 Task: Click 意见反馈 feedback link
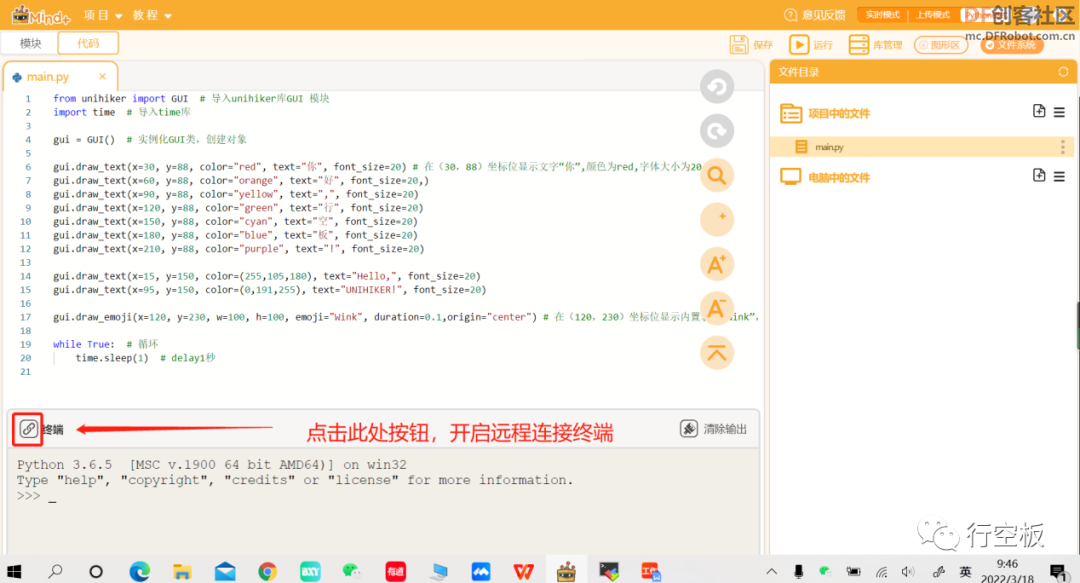click(815, 14)
